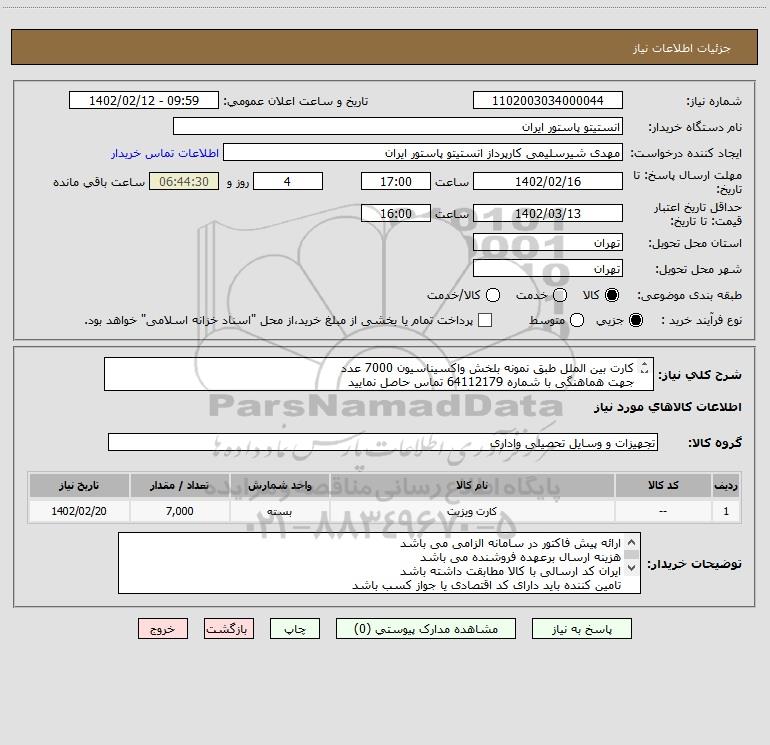Click the deadline time field 17:00

[x=396, y=181]
